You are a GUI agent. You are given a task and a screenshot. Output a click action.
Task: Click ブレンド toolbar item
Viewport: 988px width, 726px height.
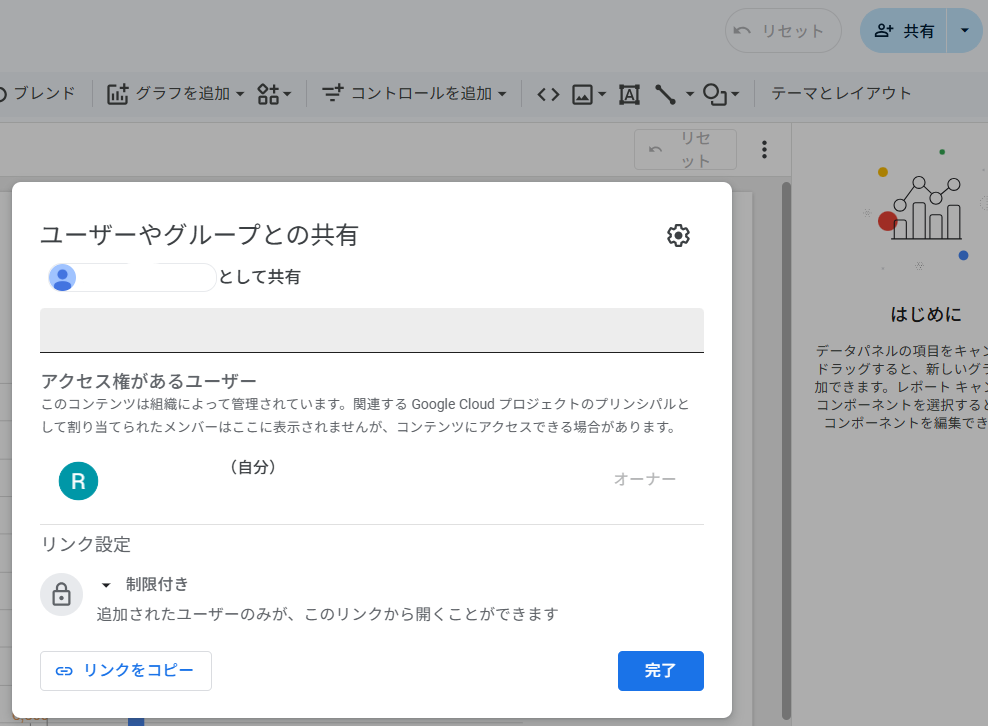click(x=38, y=93)
